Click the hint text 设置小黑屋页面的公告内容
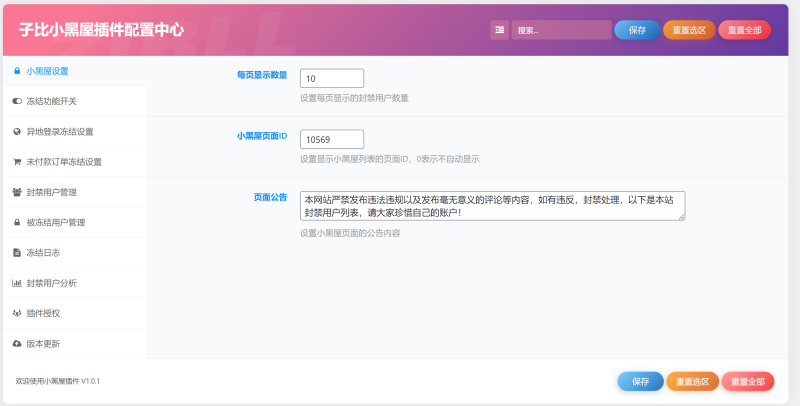800x406 pixels. coord(350,233)
